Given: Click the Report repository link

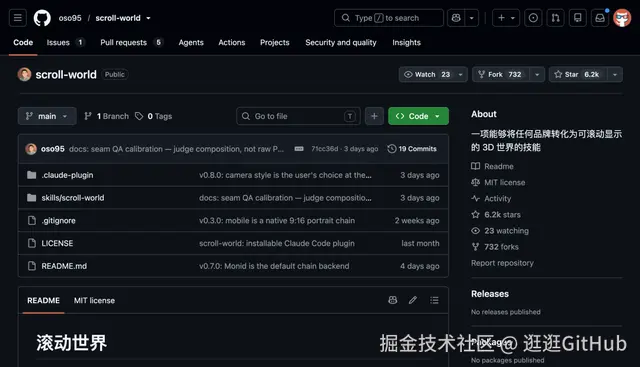Looking at the screenshot, I should [x=502, y=263].
